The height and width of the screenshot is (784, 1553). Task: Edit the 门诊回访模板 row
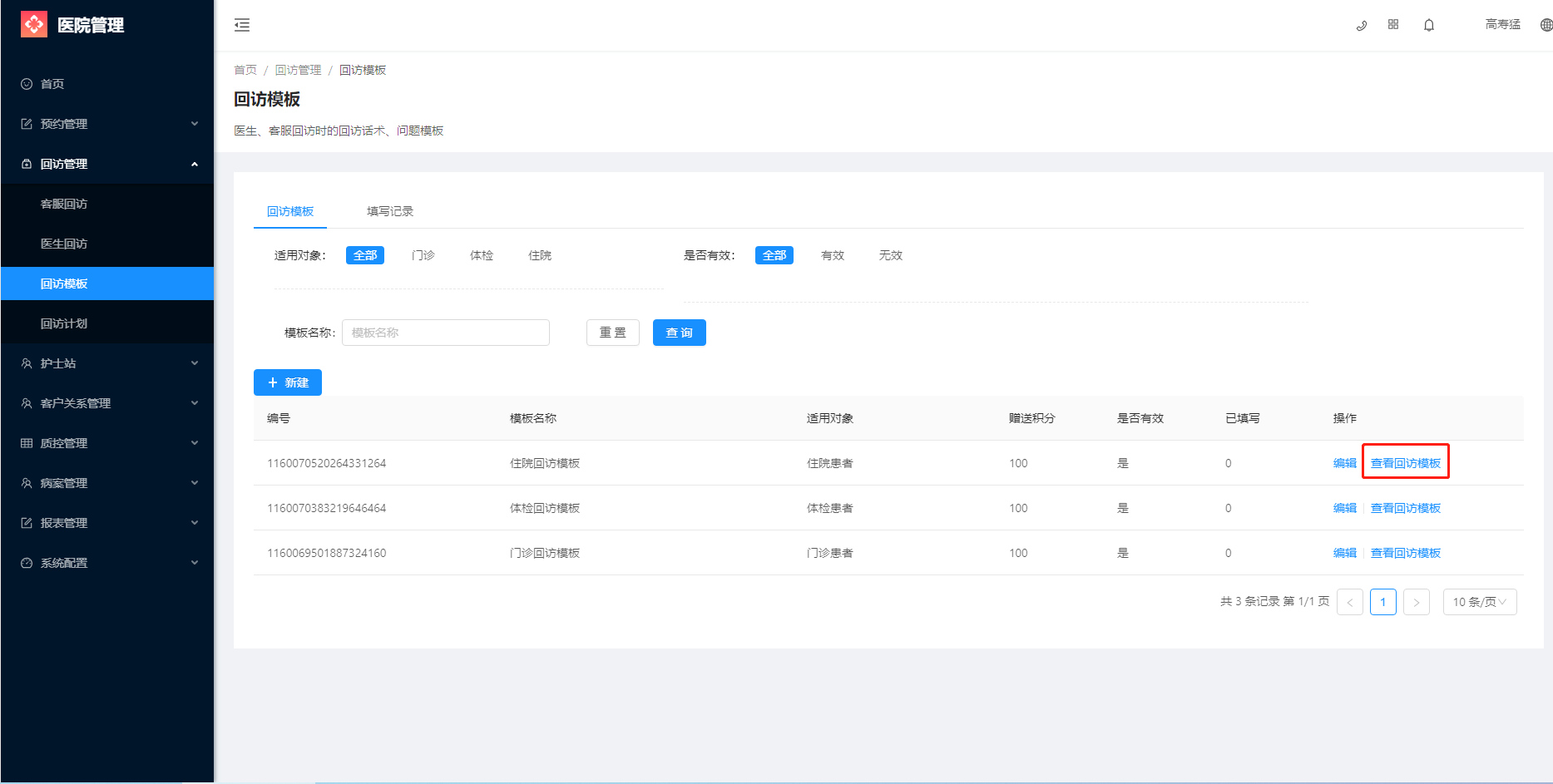(x=1345, y=553)
